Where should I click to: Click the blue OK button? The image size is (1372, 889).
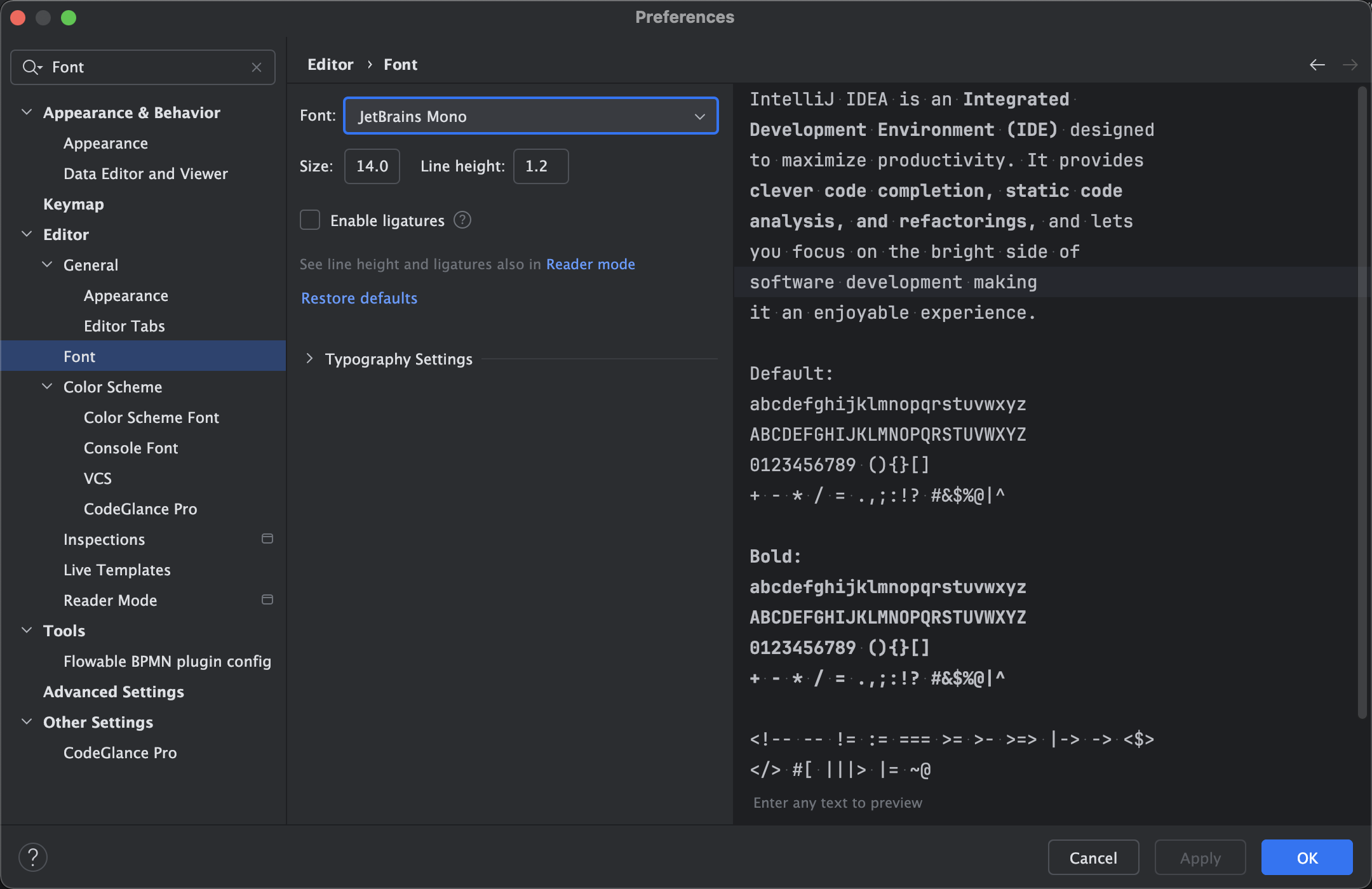pos(1307,857)
